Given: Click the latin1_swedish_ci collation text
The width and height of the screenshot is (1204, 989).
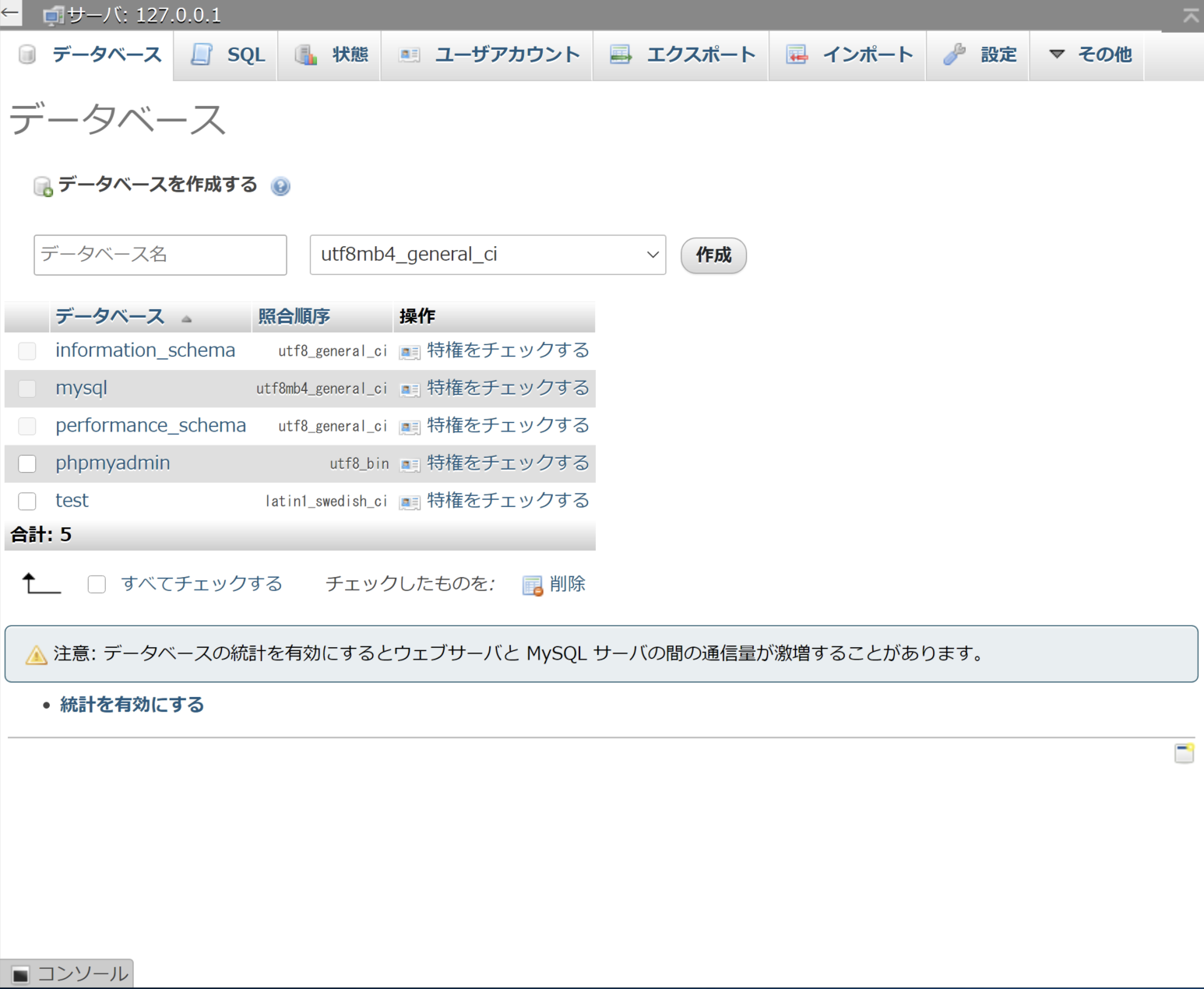Looking at the screenshot, I should 326,502.
